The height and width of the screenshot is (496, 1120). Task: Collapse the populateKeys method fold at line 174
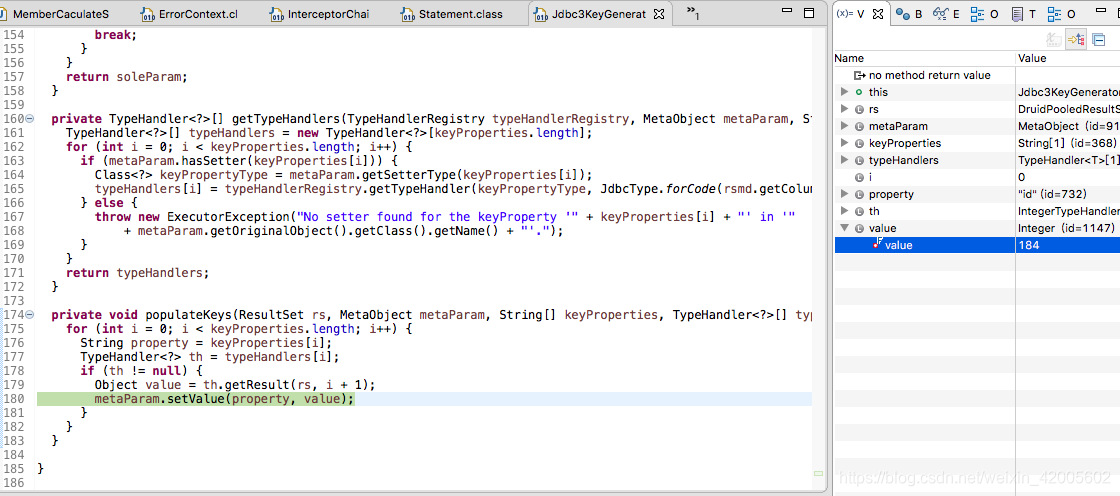pyautogui.click(x=29, y=314)
